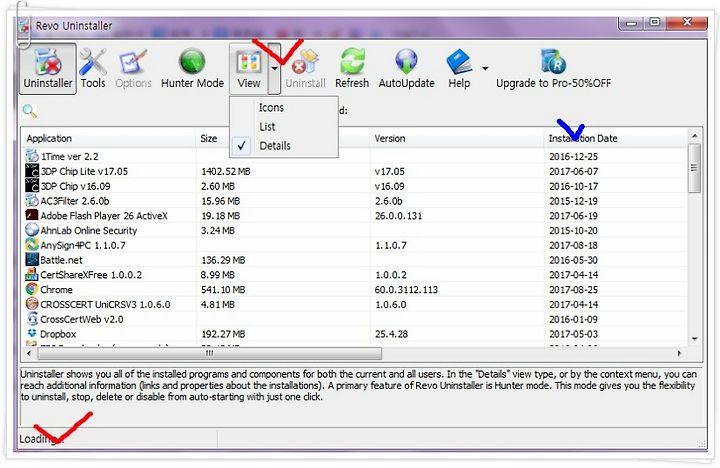Image resolution: width=720 pixels, height=468 pixels.
Task: Sort by the Version column header
Action: (457, 138)
